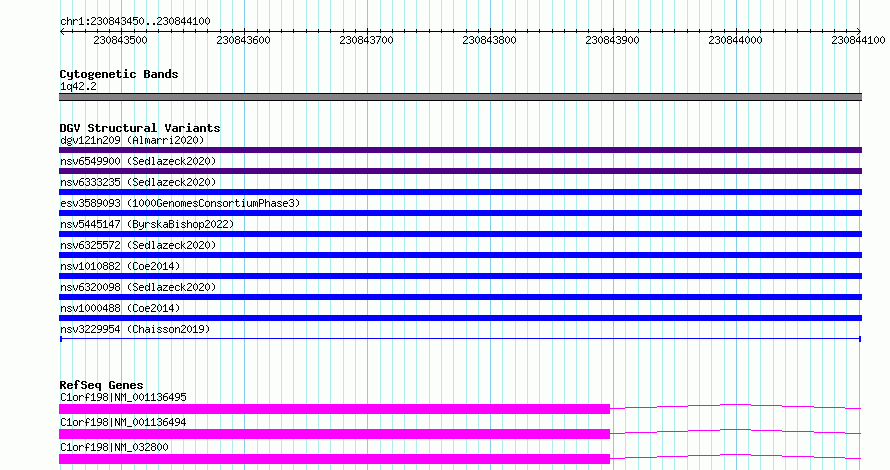Select the blue nsv6320098 variant bar
Viewport: 890px width, 470px height.
click(460, 297)
